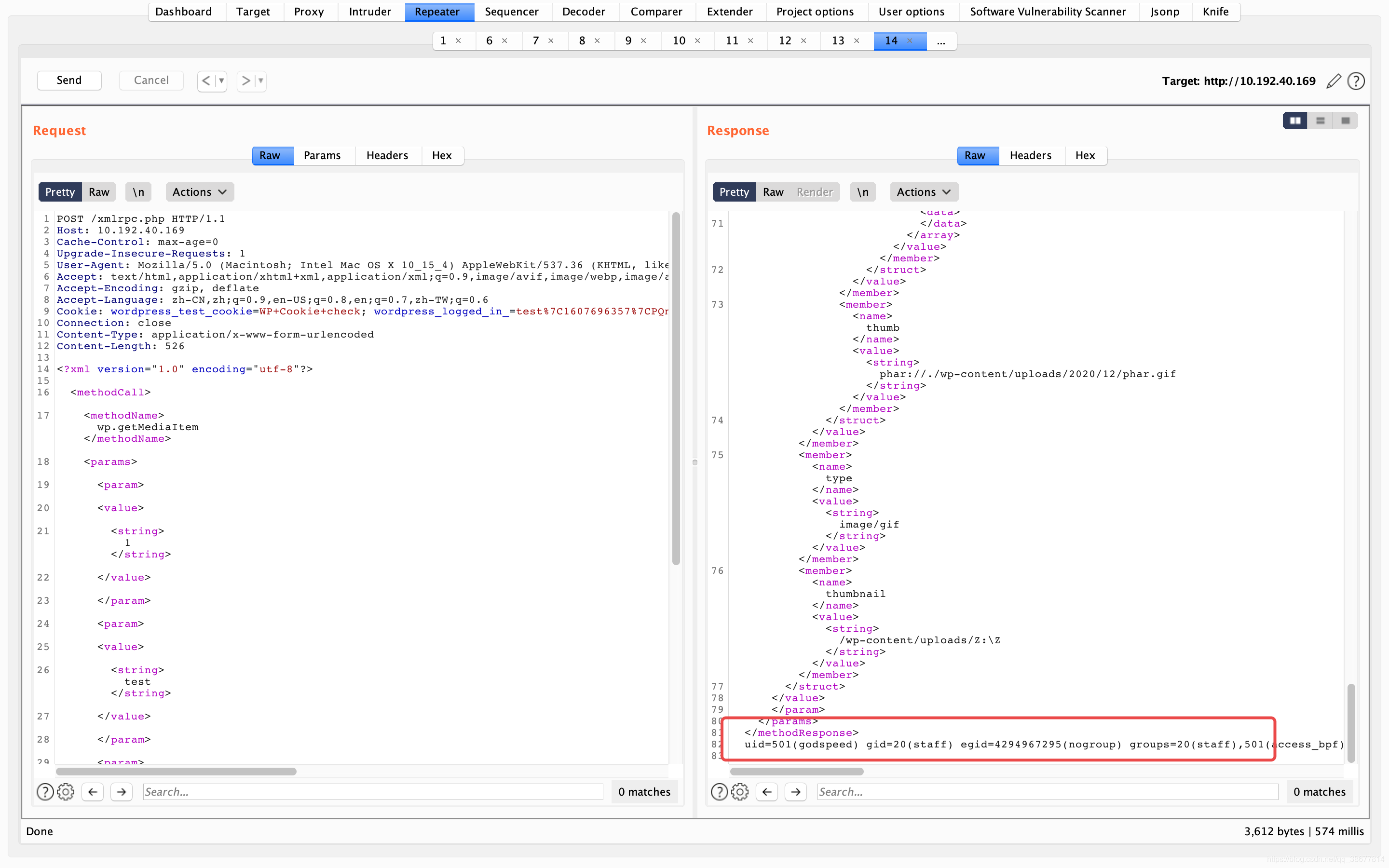Select Repeater tab 13

click(838, 41)
